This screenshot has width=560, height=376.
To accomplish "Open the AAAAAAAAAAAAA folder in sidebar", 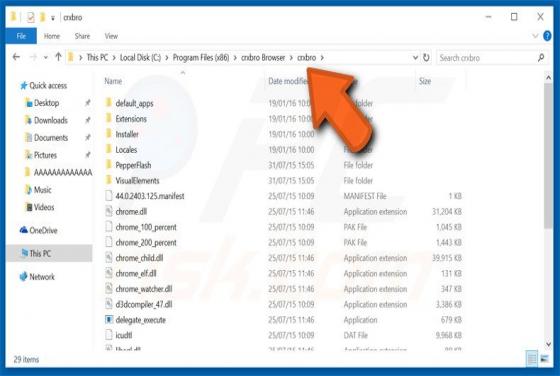I will [59, 173].
